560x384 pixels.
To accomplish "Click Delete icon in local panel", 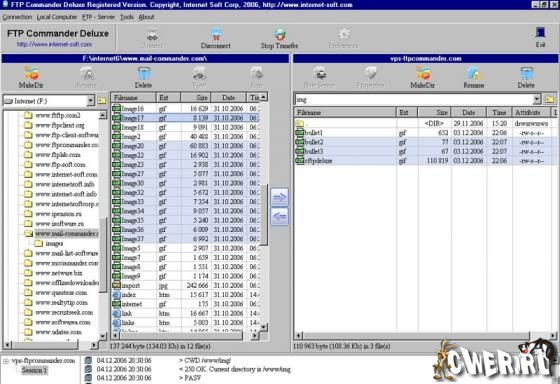I will 144,74.
